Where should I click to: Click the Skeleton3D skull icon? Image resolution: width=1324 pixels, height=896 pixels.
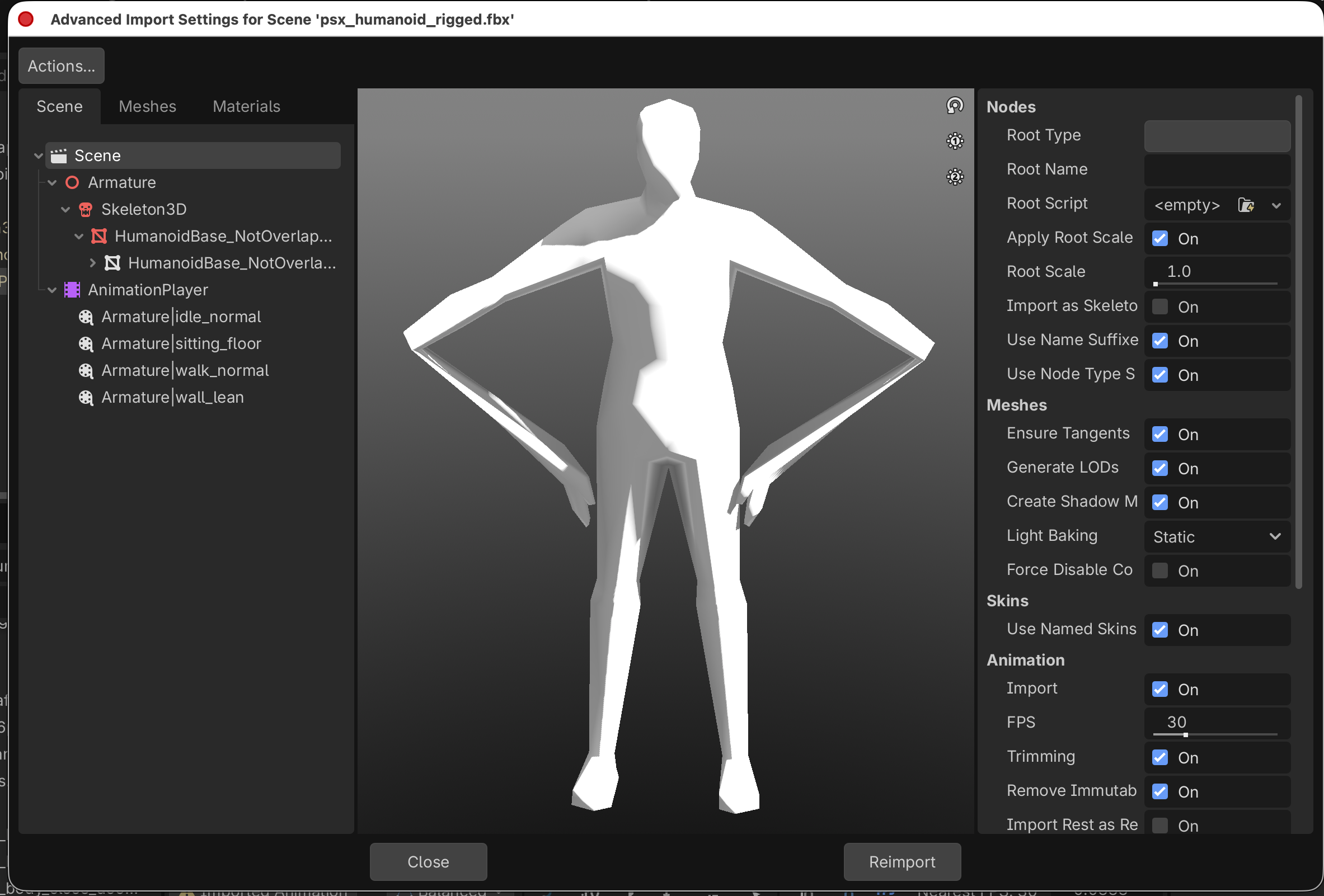pos(86,210)
